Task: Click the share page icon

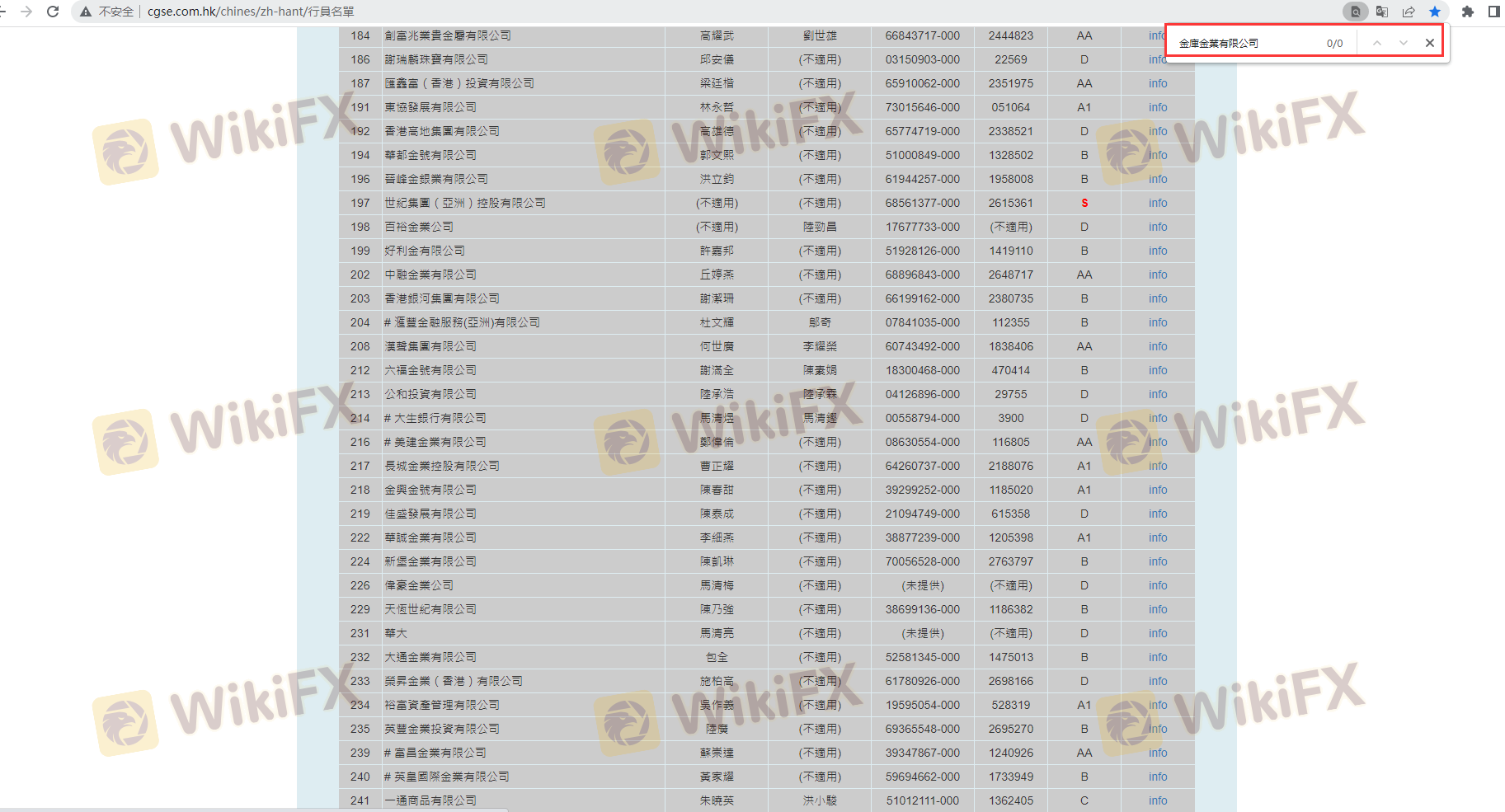Action: (x=1409, y=12)
